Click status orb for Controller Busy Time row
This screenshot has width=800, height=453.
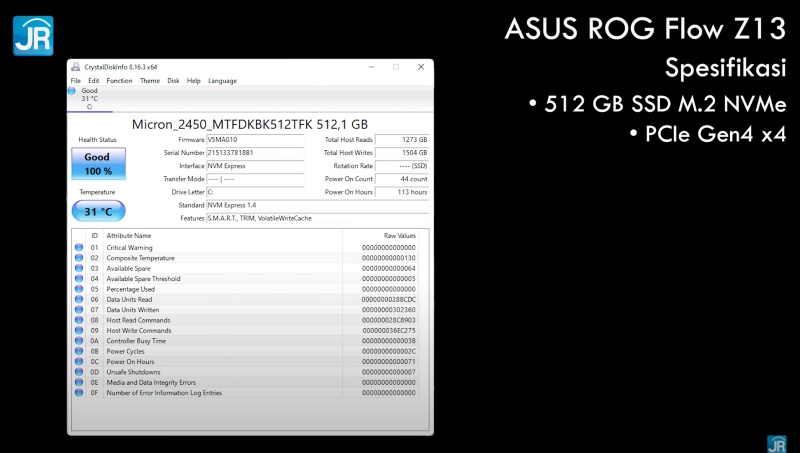click(x=79, y=341)
